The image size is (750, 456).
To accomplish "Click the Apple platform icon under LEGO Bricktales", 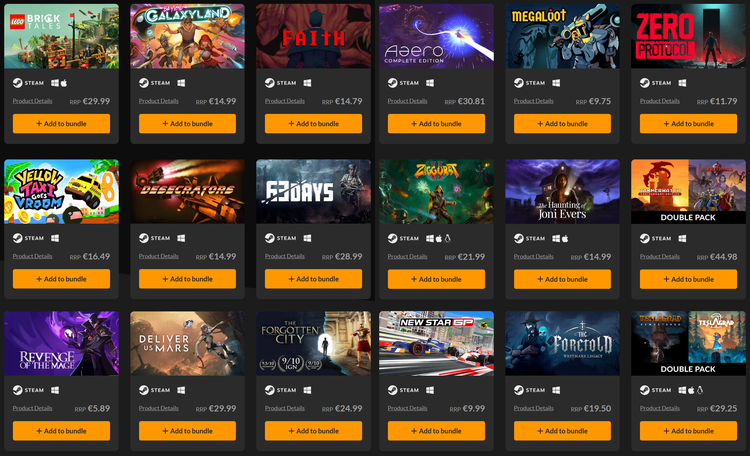I will click(x=64, y=83).
